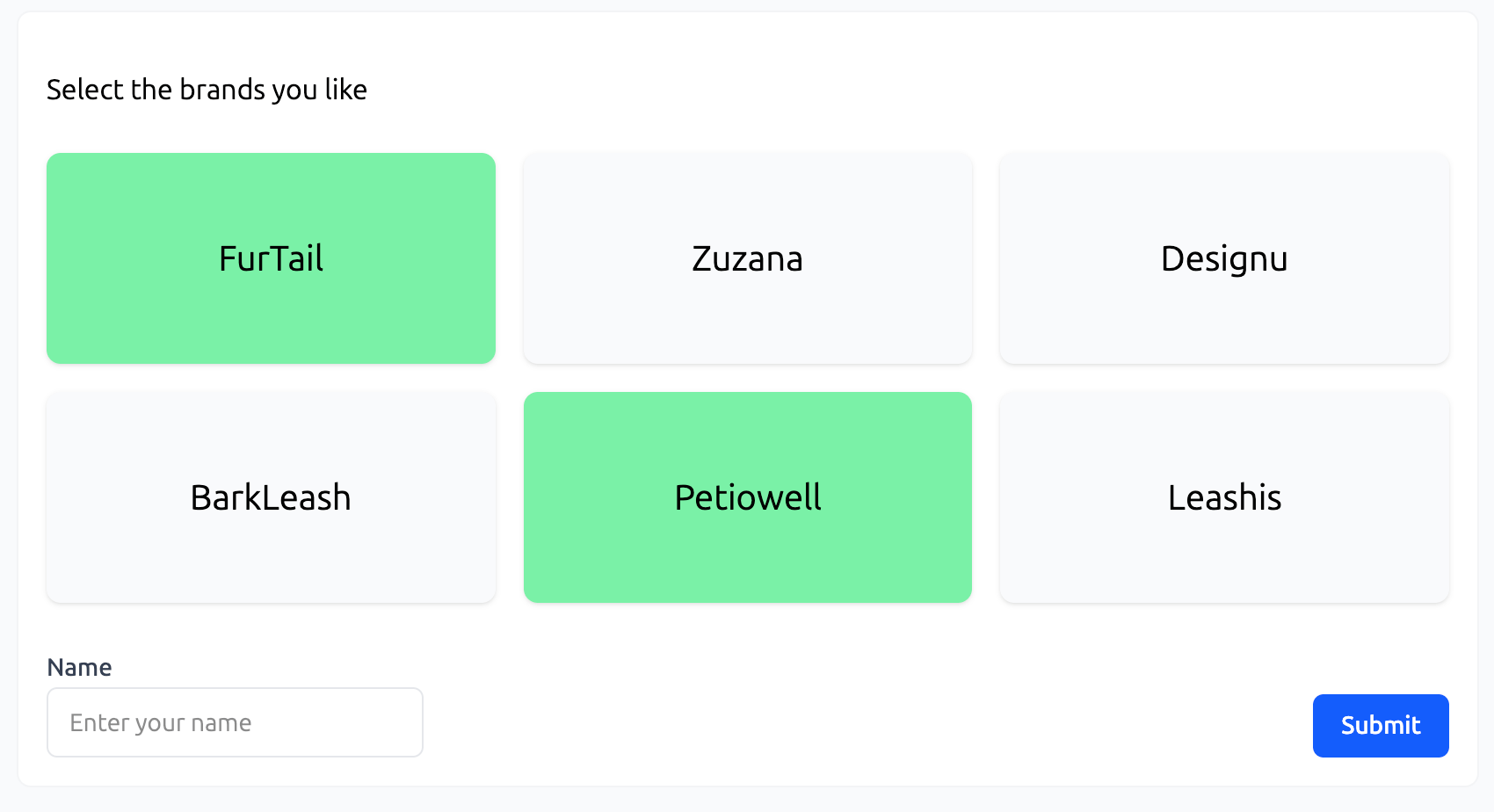Select the Leashis brand card
The image size is (1494, 812).
pyautogui.click(x=1223, y=497)
